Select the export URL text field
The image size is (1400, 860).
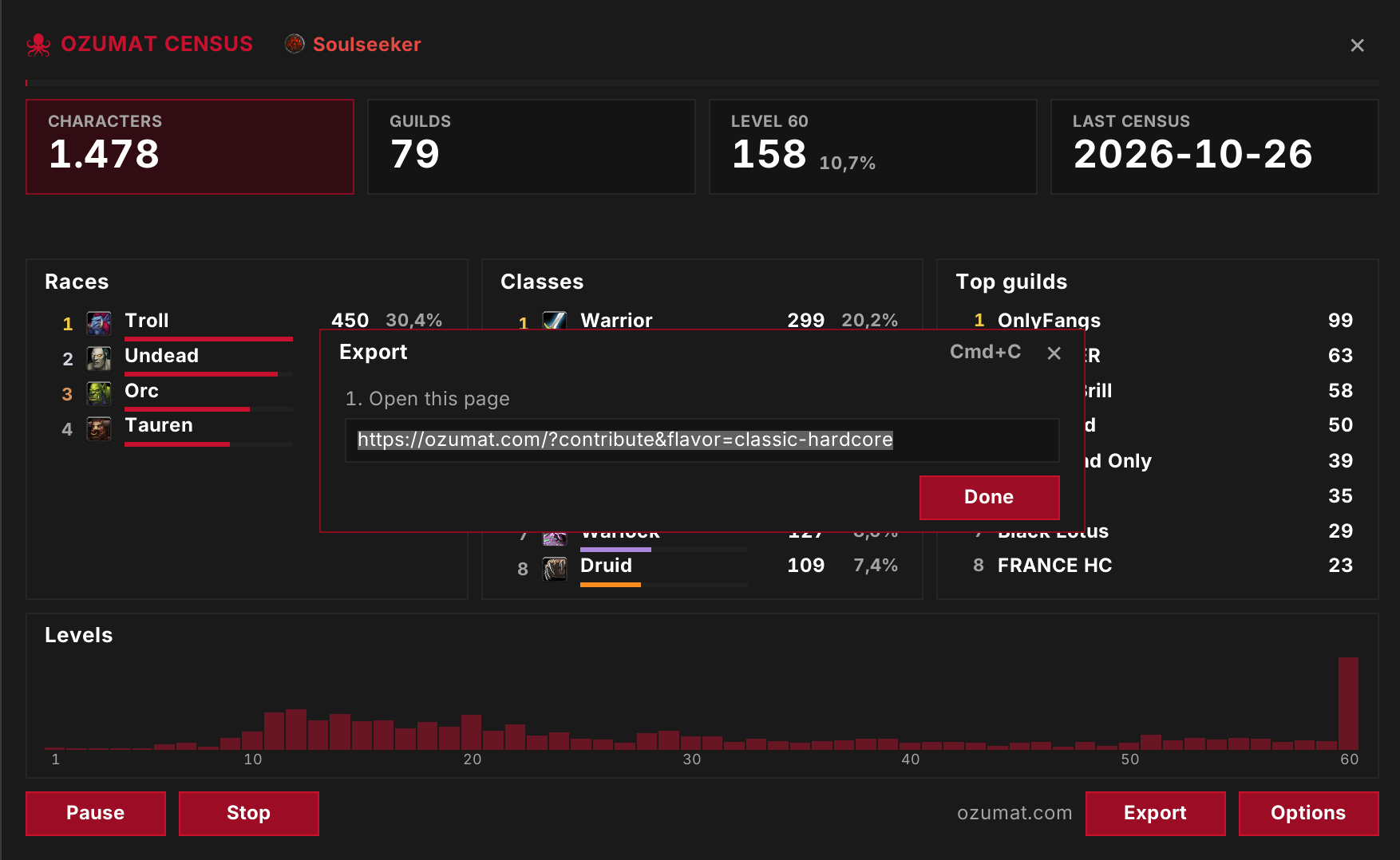pos(702,440)
